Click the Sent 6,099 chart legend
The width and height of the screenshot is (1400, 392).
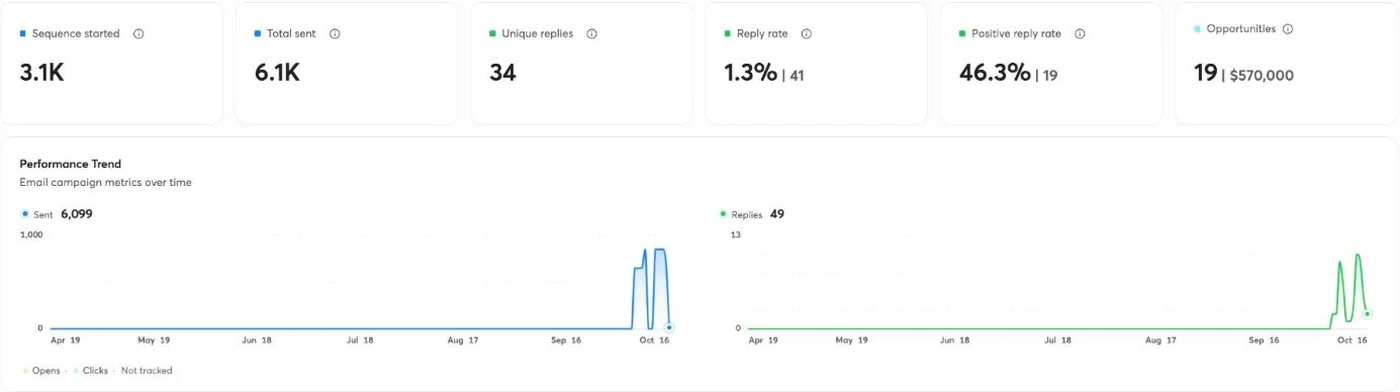pos(57,214)
